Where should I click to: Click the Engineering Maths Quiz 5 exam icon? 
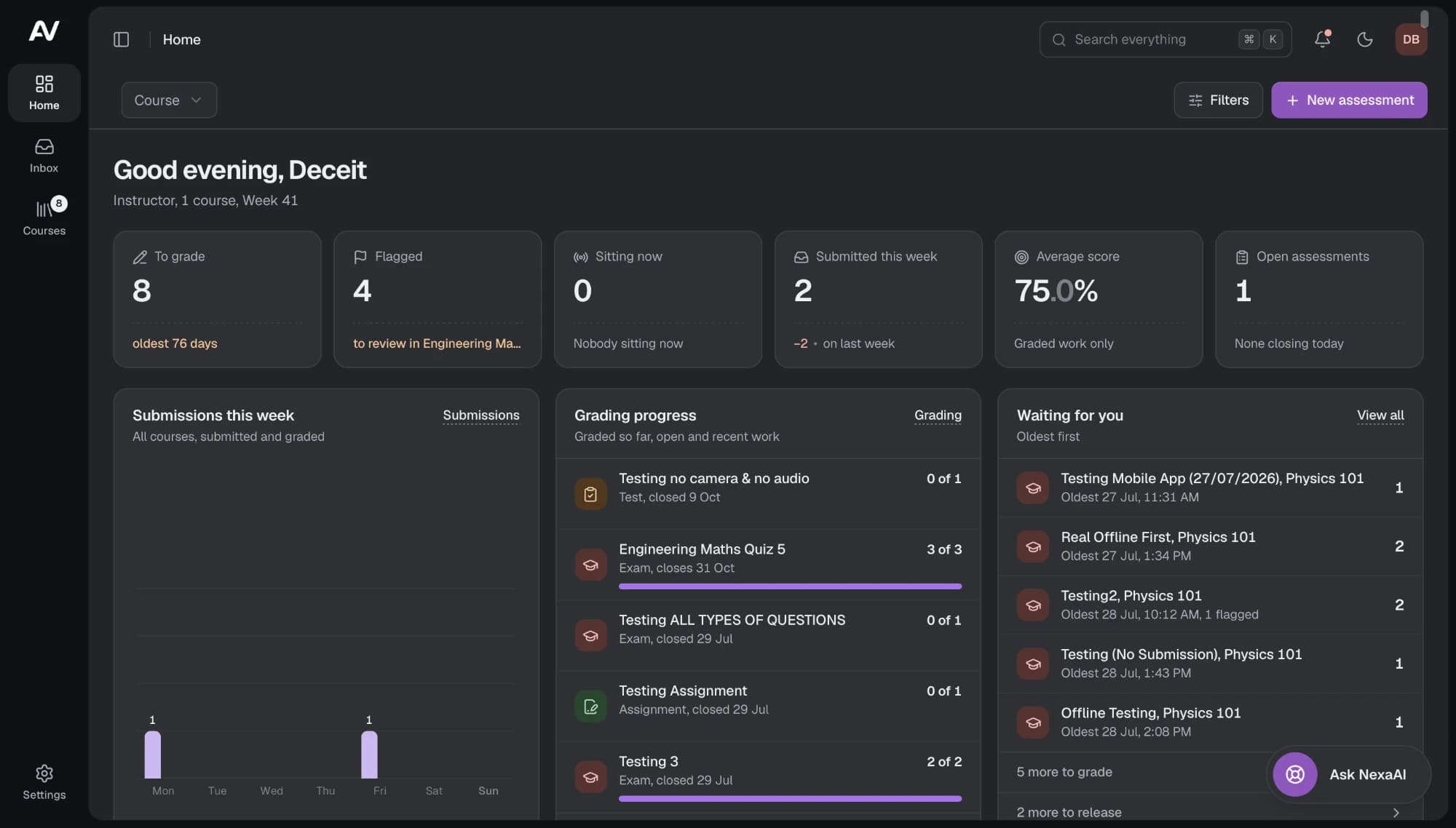click(x=590, y=565)
